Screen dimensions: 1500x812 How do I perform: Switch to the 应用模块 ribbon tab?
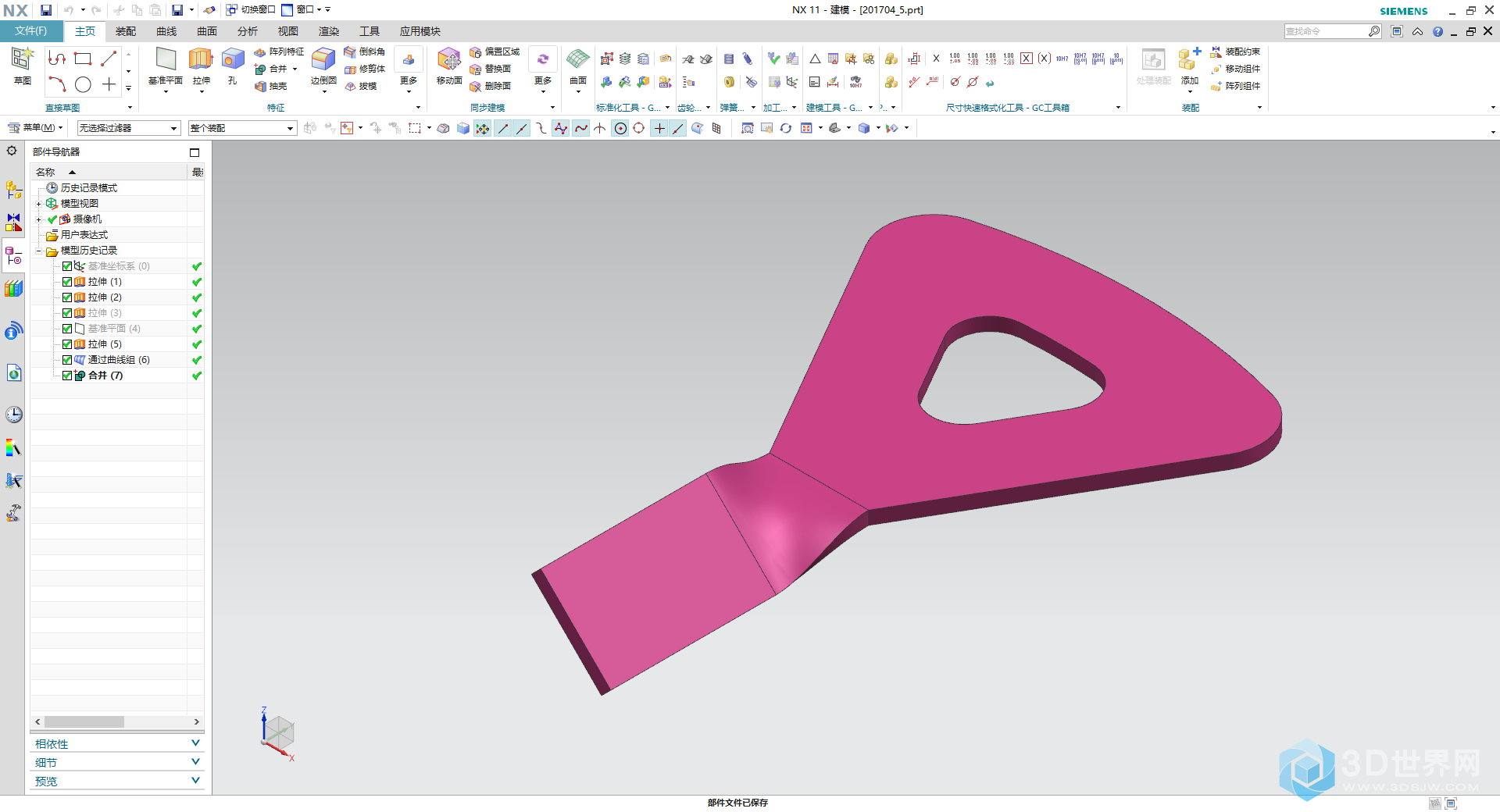click(420, 31)
